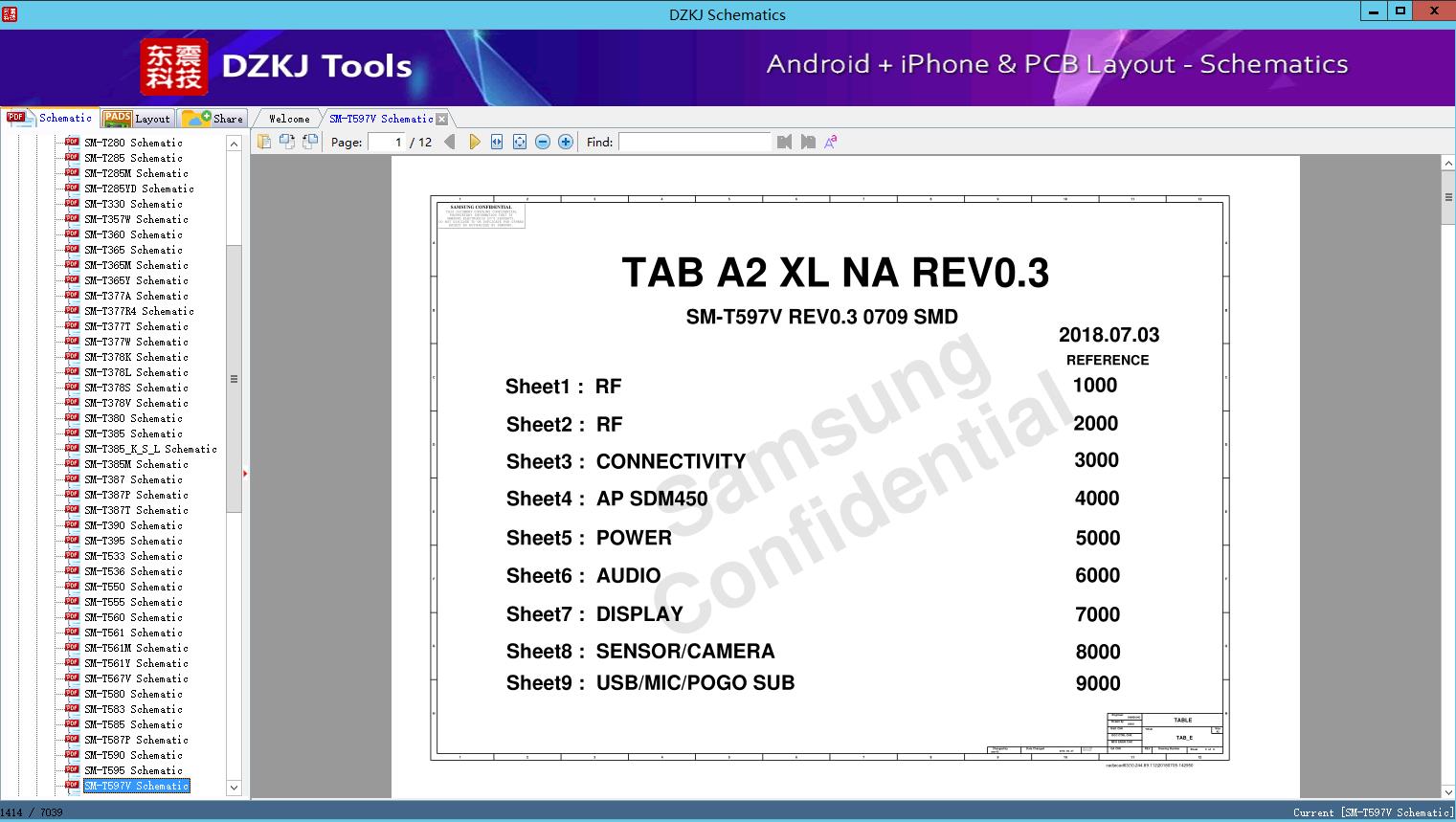
Task: Zoom in on the schematic
Action: 566,142
